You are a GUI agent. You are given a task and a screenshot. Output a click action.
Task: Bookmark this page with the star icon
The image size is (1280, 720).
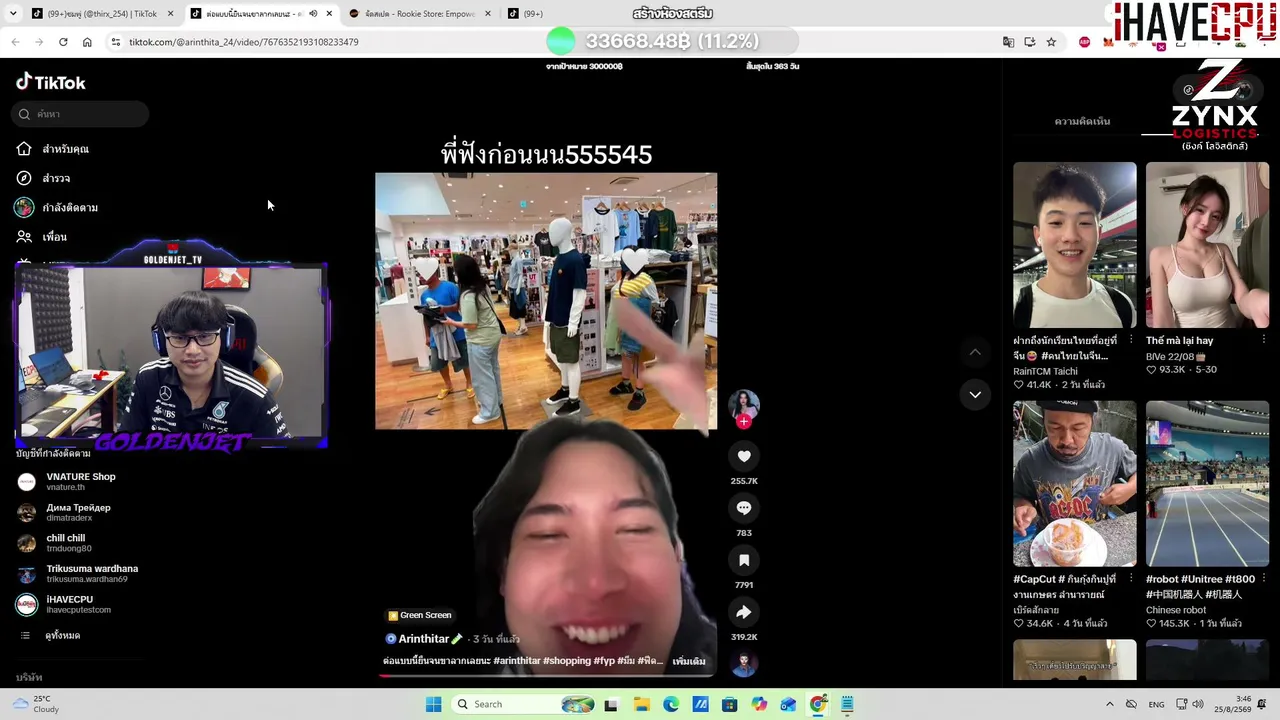click(1051, 42)
